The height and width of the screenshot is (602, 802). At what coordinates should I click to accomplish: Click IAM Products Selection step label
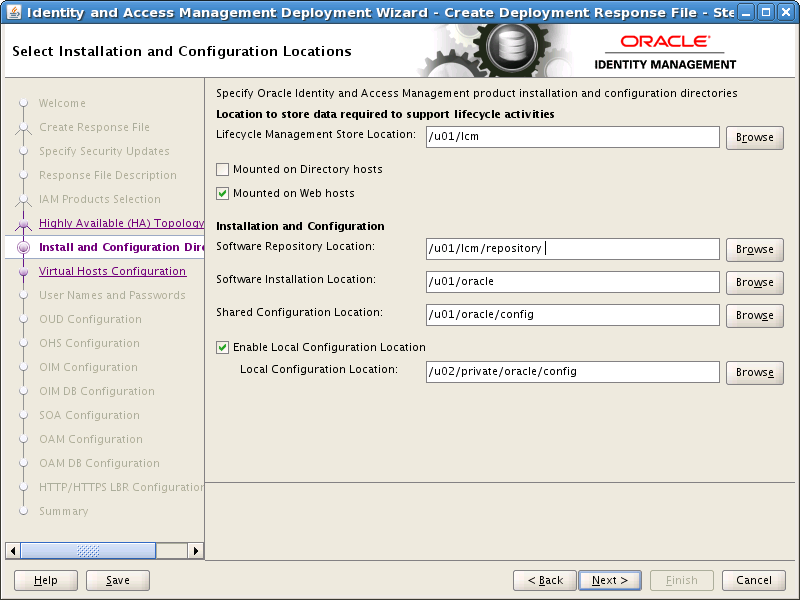tap(100, 199)
